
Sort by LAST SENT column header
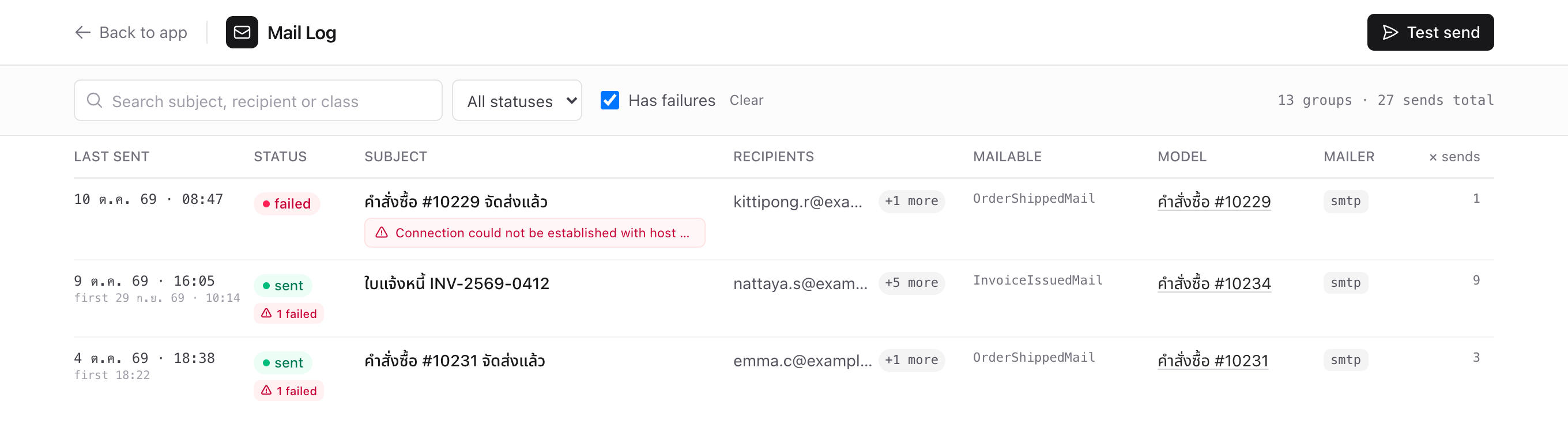[111, 156]
